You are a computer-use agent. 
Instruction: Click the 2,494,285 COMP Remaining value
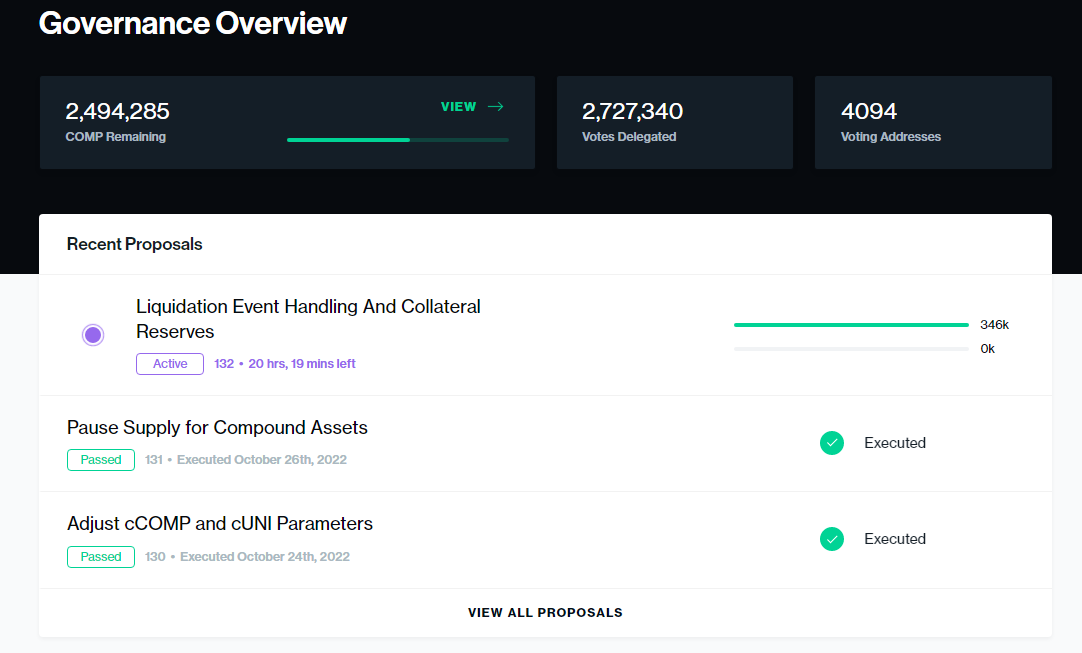(117, 111)
